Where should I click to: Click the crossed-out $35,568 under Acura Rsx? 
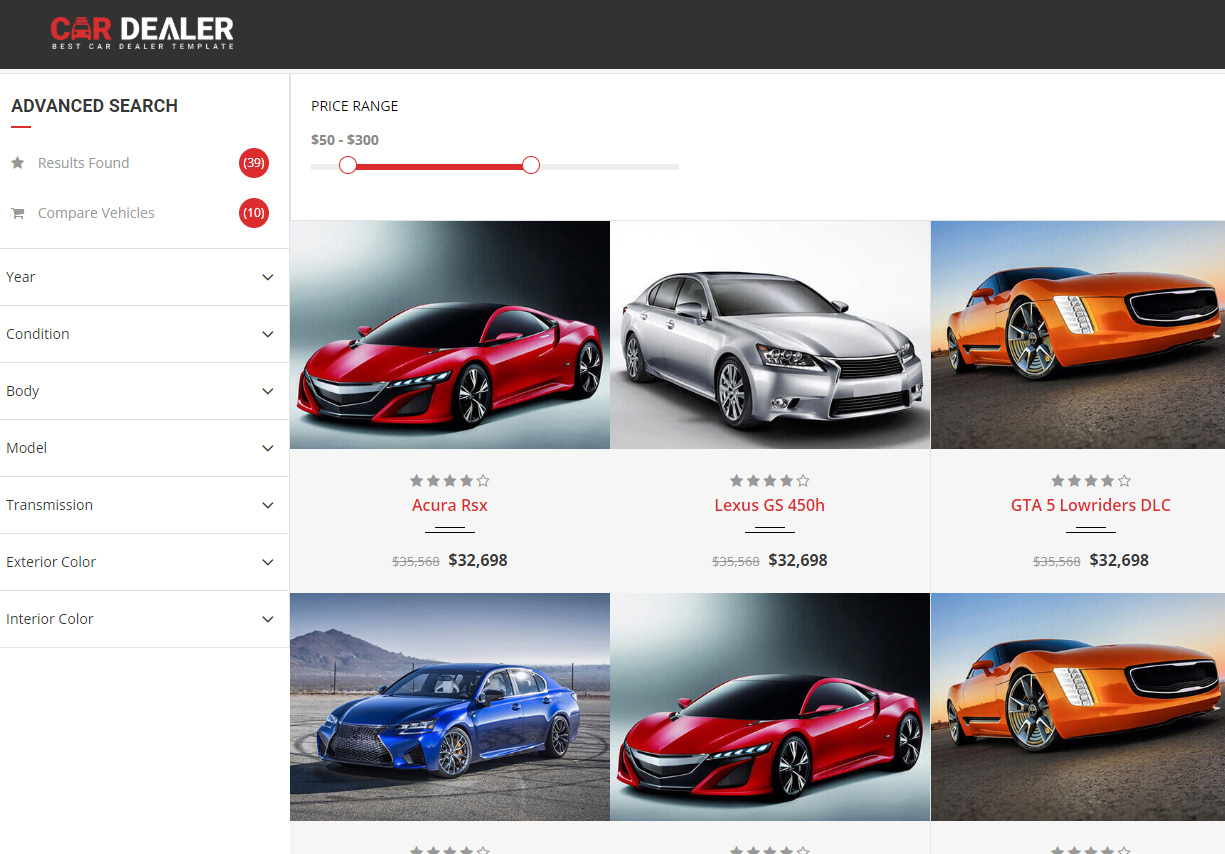[416, 562]
